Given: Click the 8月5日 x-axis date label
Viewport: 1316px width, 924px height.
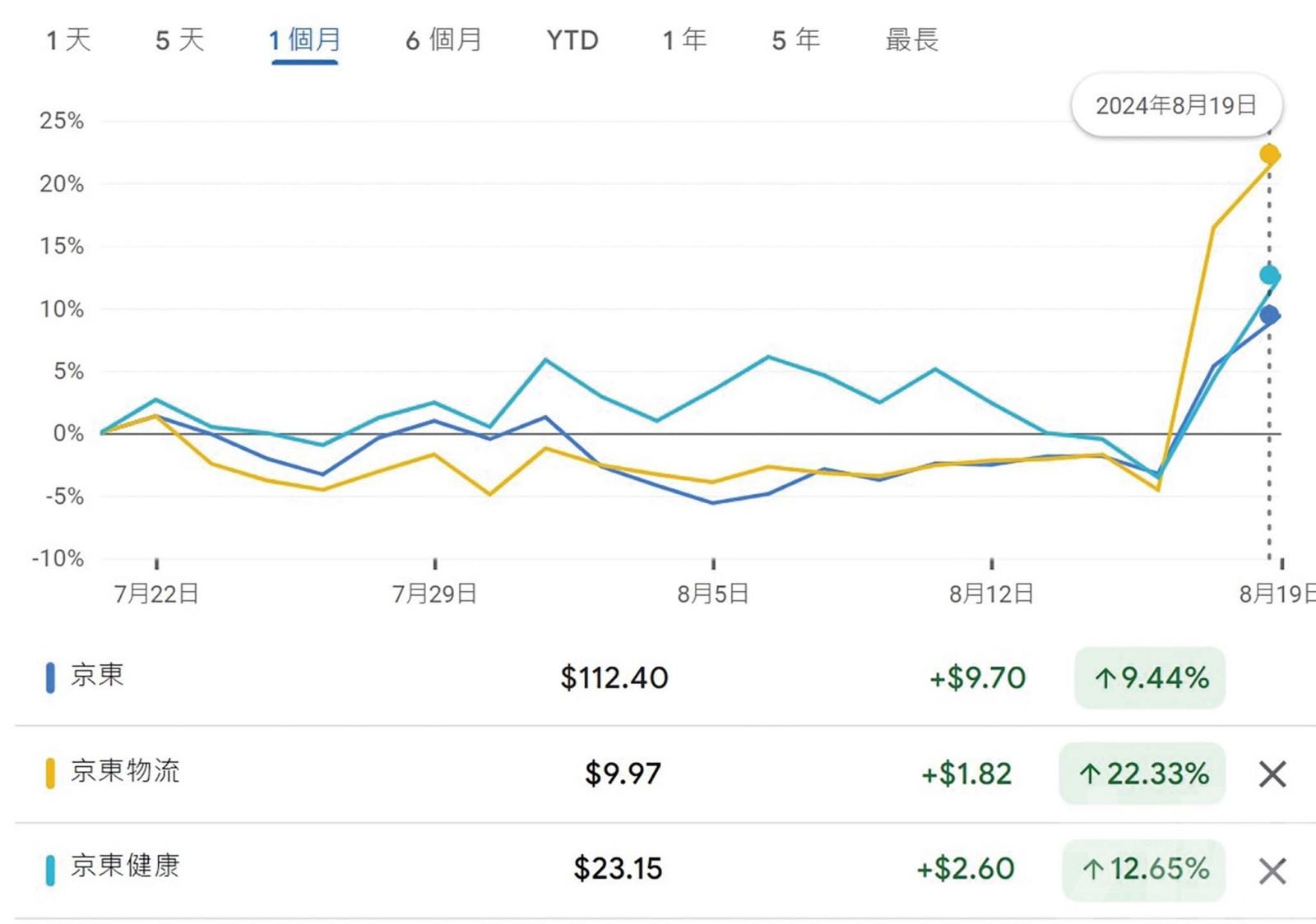Looking at the screenshot, I should pyautogui.click(x=713, y=594).
